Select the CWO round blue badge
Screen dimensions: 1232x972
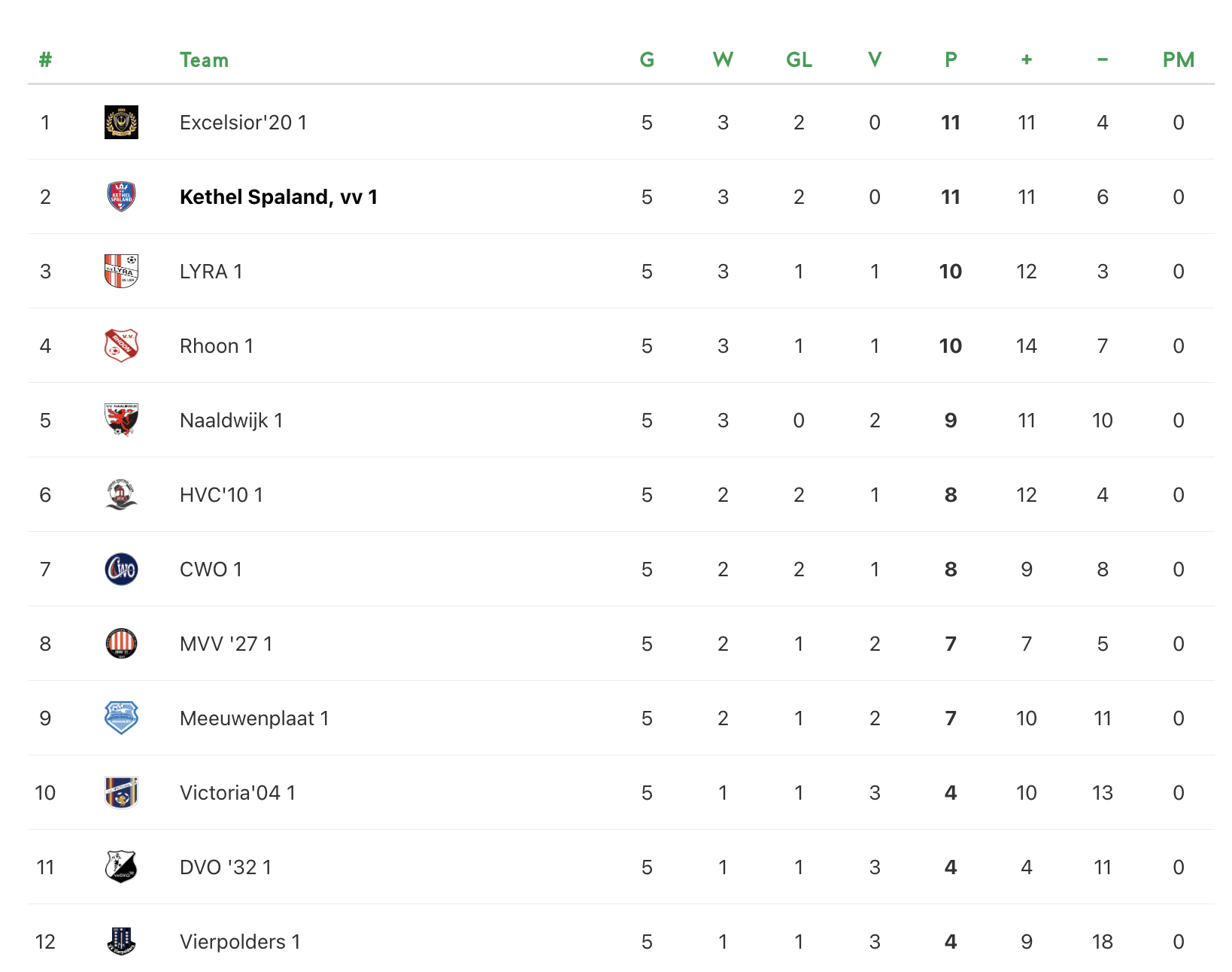[121, 569]
